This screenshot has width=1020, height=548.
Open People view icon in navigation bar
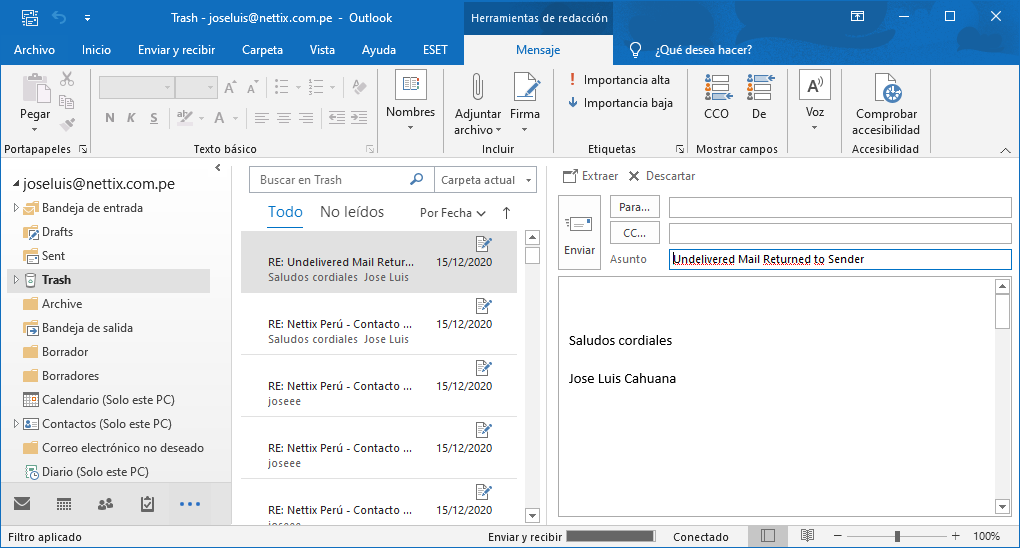105,504
